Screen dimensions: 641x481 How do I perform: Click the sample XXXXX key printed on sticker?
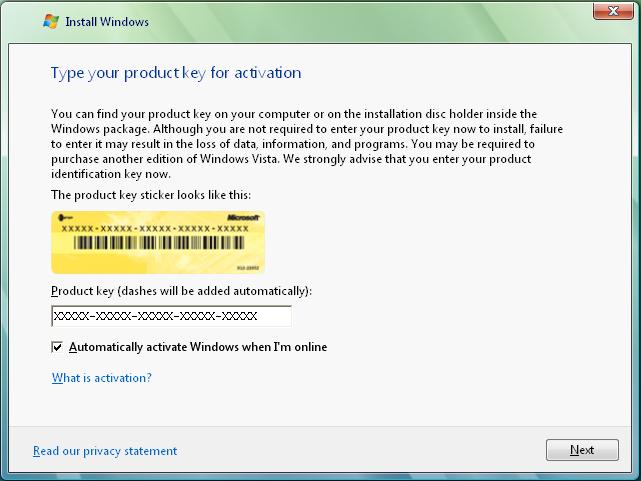(155, 229)
